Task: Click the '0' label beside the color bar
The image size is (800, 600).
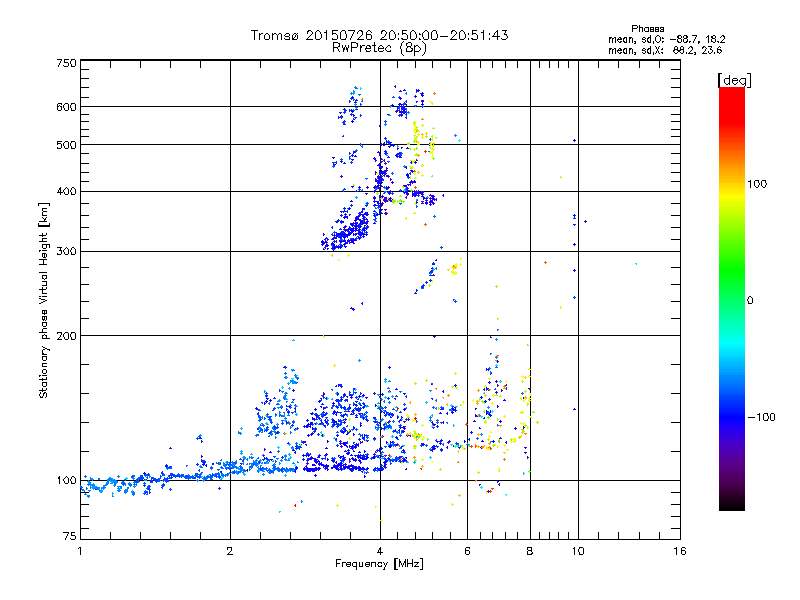Action: (x=750, y=300)
